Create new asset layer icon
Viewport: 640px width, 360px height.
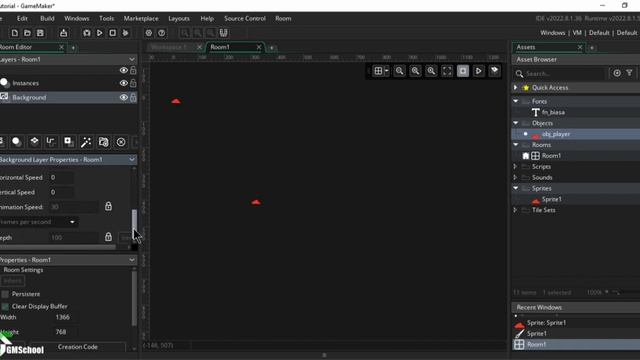(x=69, y=142)
